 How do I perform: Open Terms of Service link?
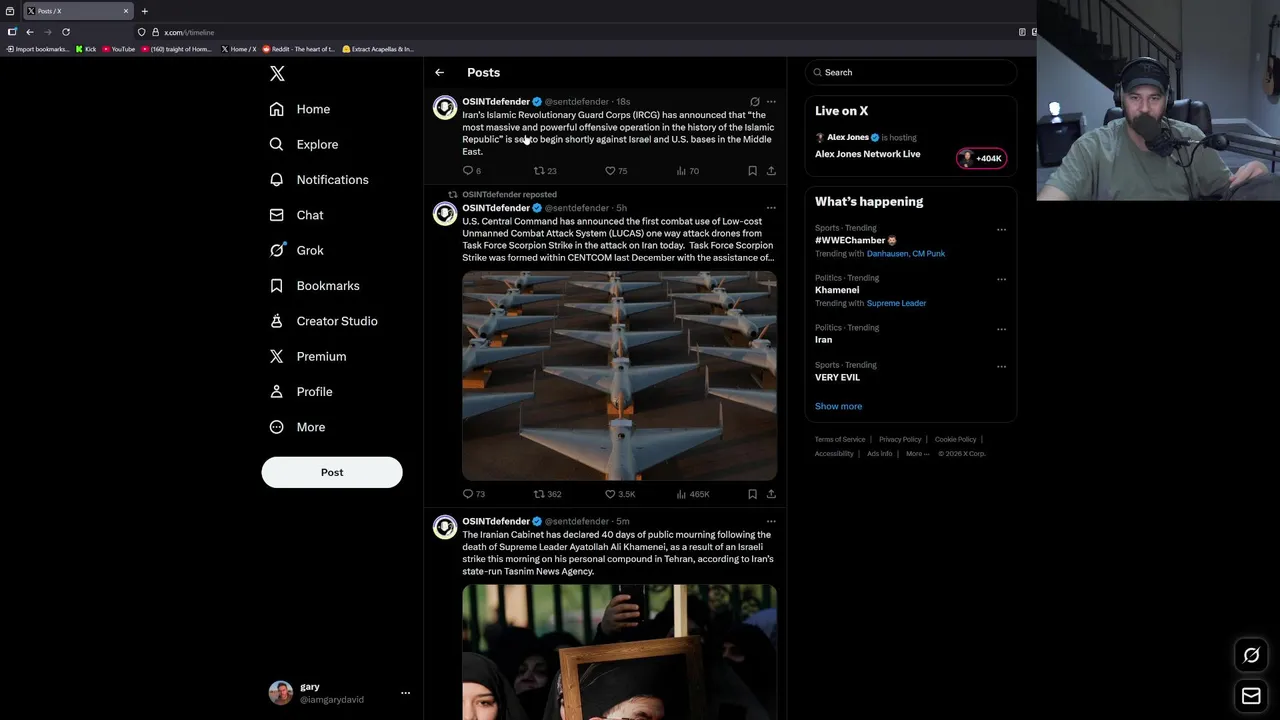(840, 440)
